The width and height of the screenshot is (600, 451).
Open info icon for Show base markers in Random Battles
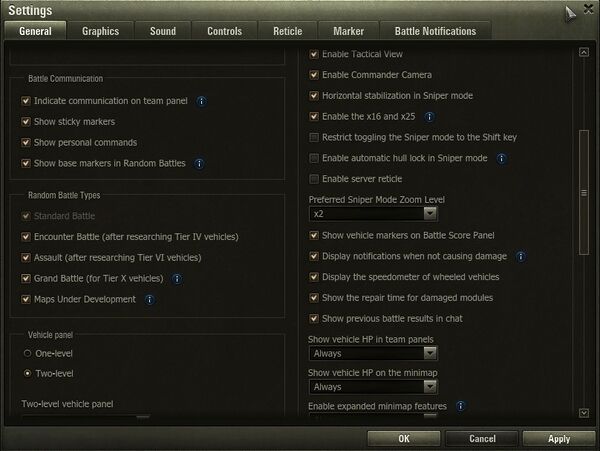(x=199, y=164)
